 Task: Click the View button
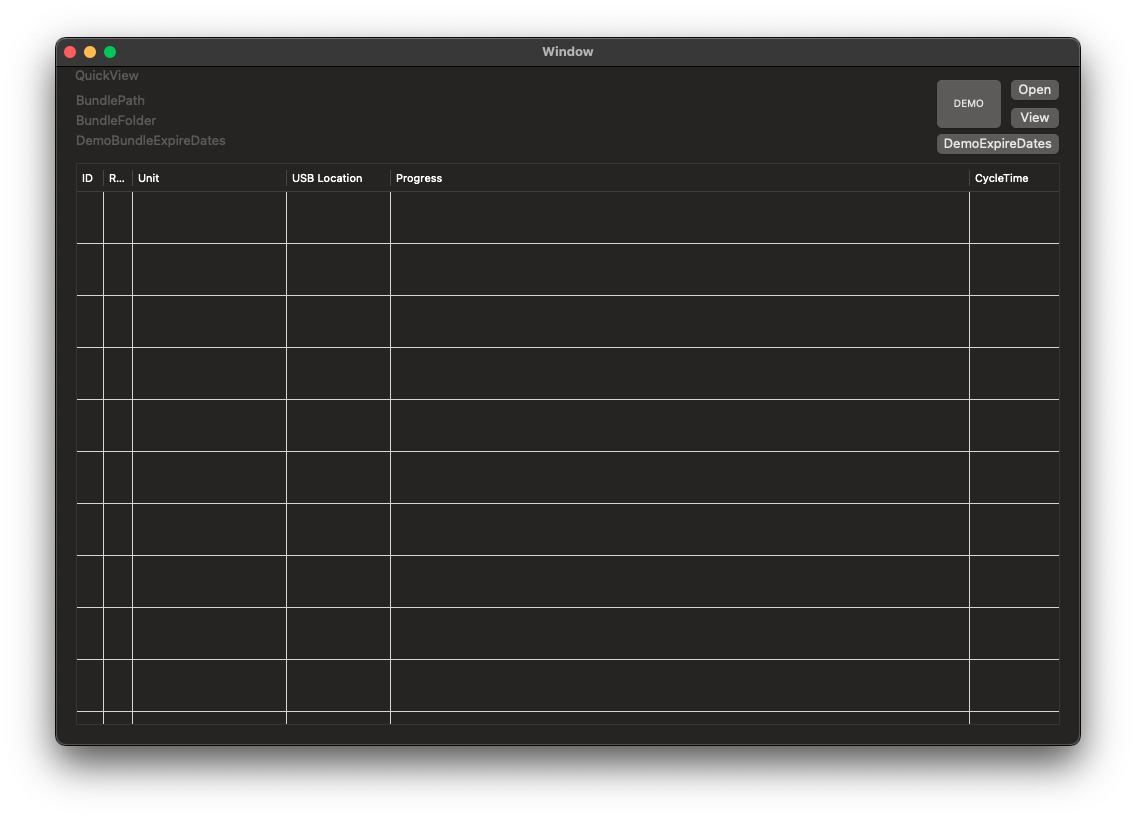coord(1034,117)
